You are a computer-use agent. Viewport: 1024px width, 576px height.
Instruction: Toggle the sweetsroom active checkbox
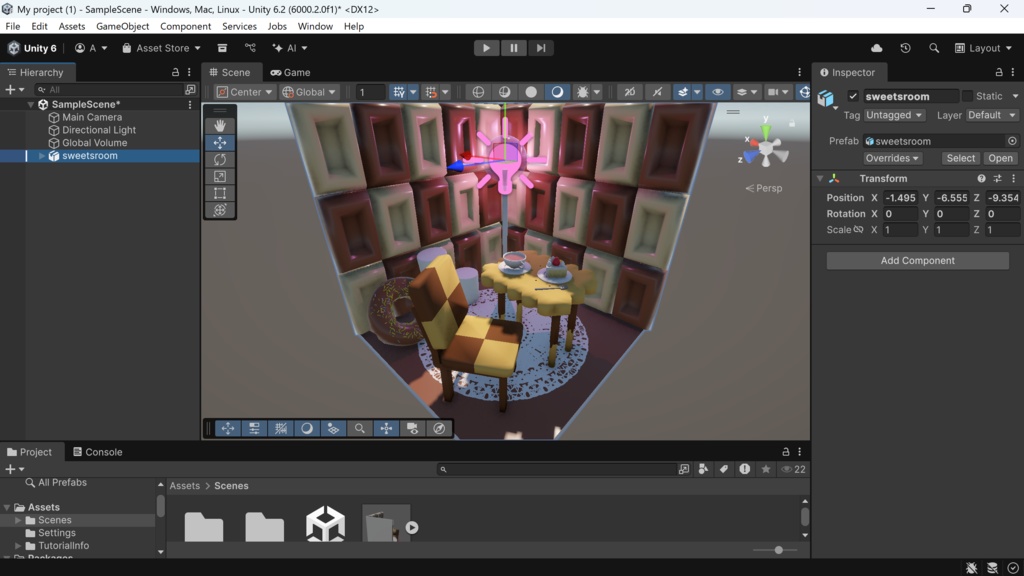click(853, 96)
